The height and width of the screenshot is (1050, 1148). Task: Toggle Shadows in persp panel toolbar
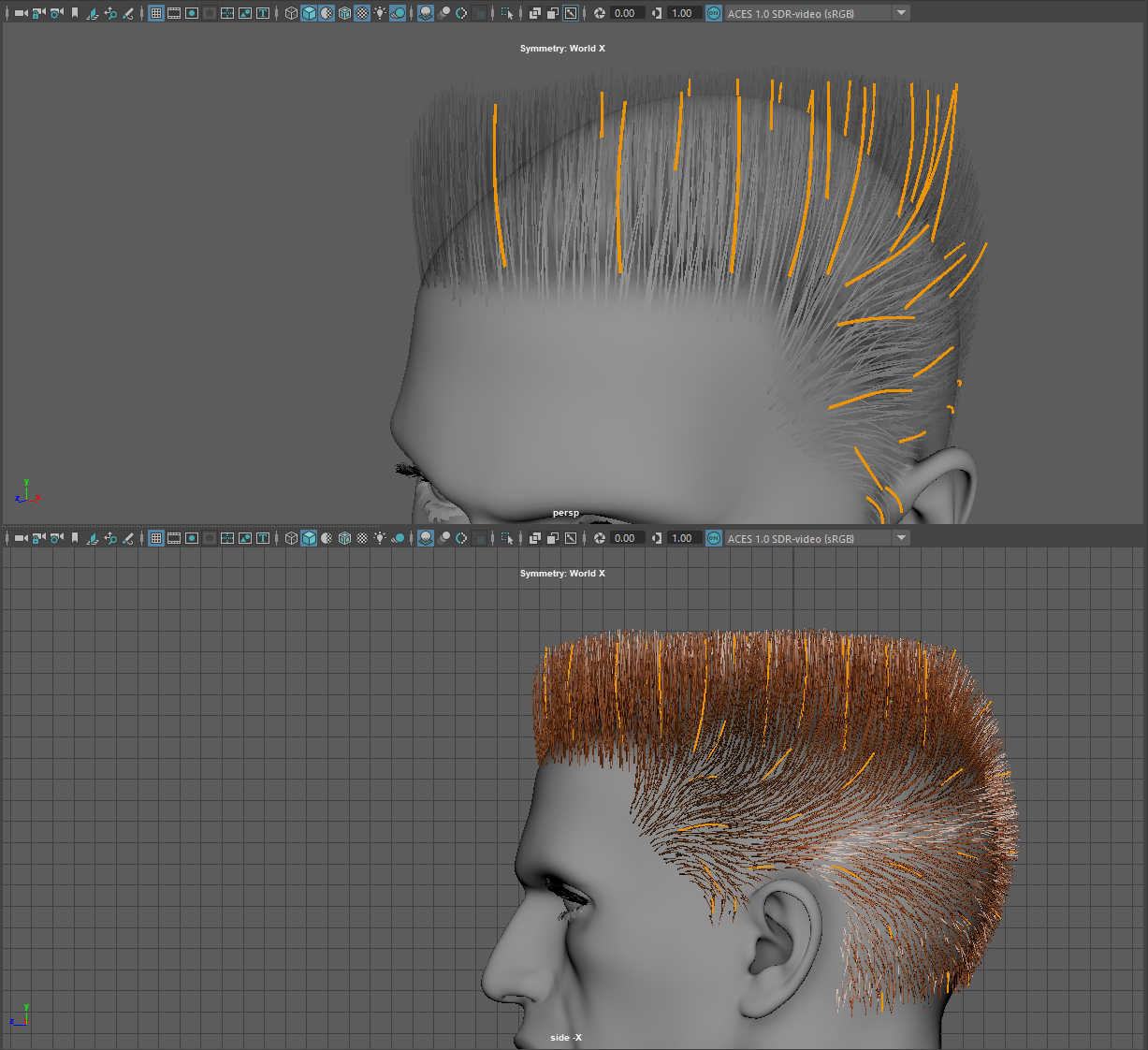pyautogui.click(x=398, y=13)
